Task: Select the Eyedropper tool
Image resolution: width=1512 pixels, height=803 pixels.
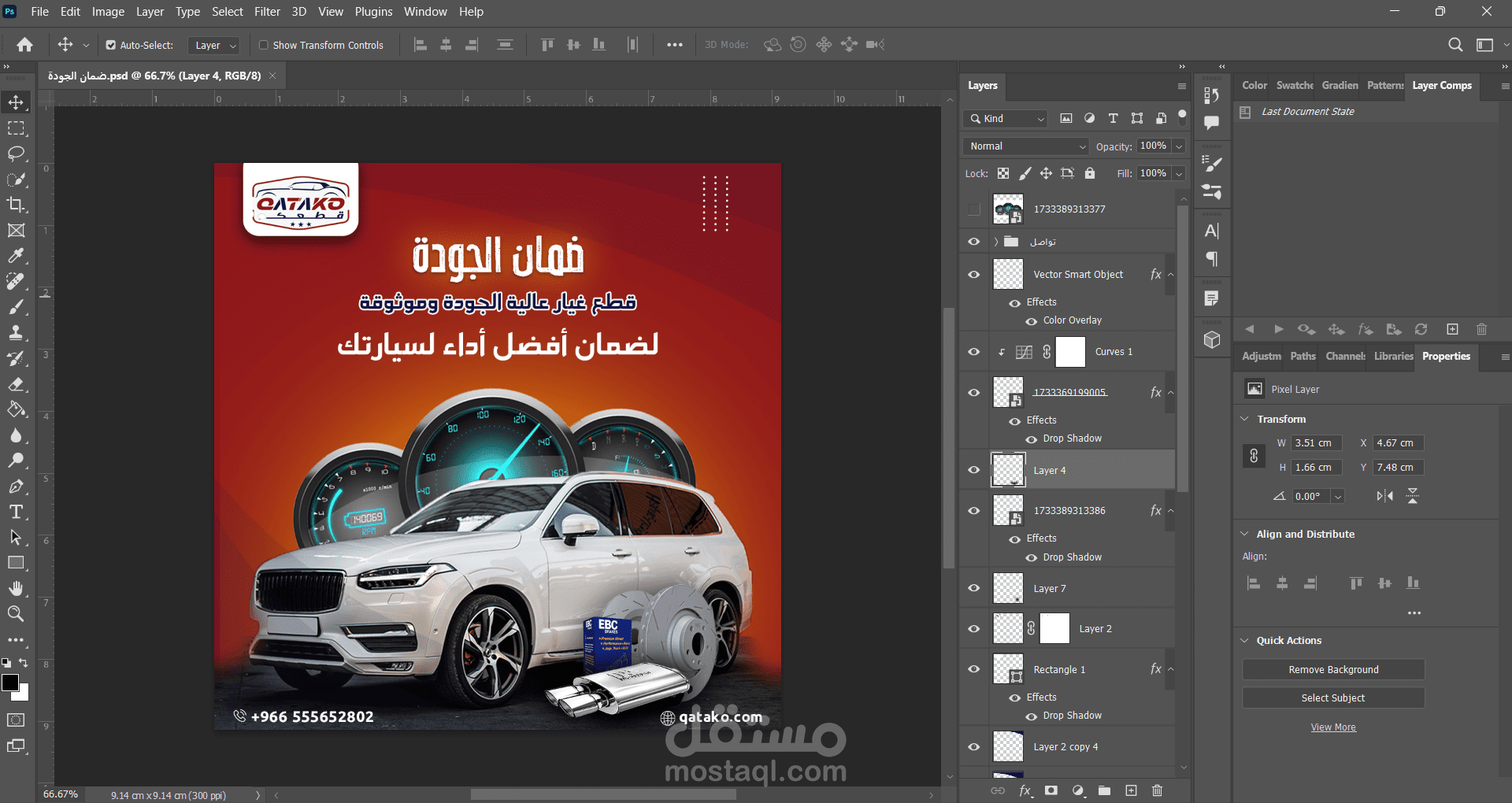Action: [x=16, y=256]
